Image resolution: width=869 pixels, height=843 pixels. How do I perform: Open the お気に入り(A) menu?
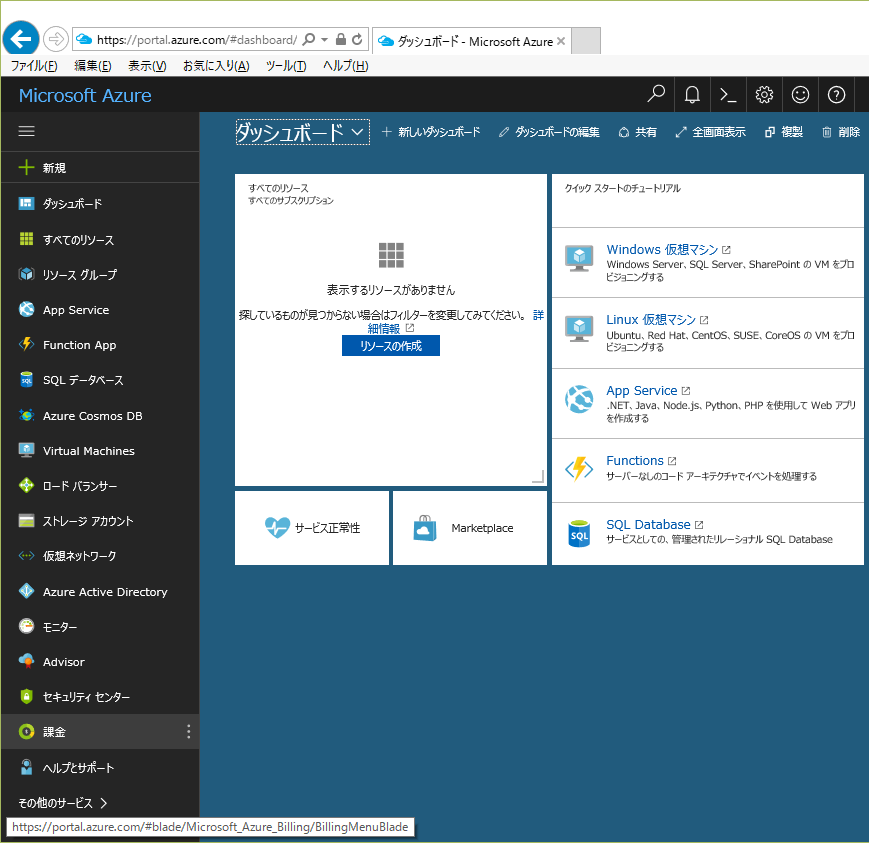pos(216,66)
